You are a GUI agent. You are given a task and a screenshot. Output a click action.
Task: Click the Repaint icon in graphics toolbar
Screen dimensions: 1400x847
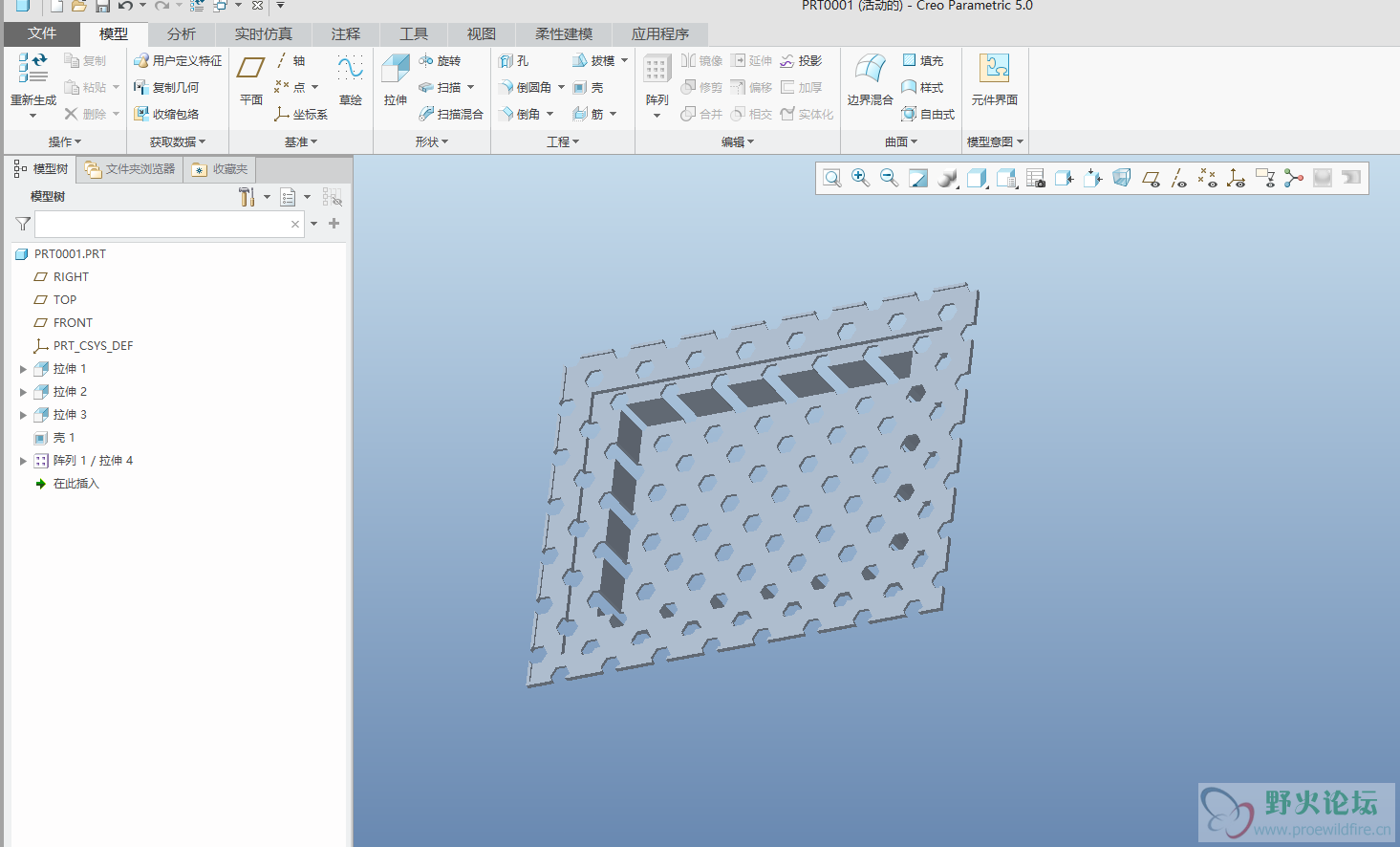[x=918, y=178]
